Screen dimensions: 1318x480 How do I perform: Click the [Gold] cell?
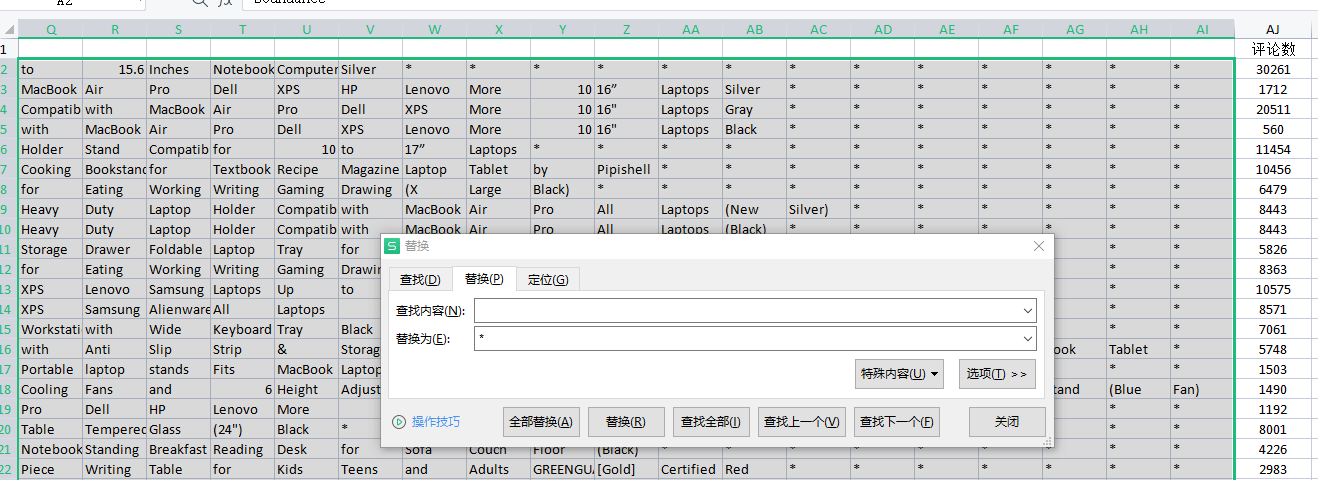(627, 469)
